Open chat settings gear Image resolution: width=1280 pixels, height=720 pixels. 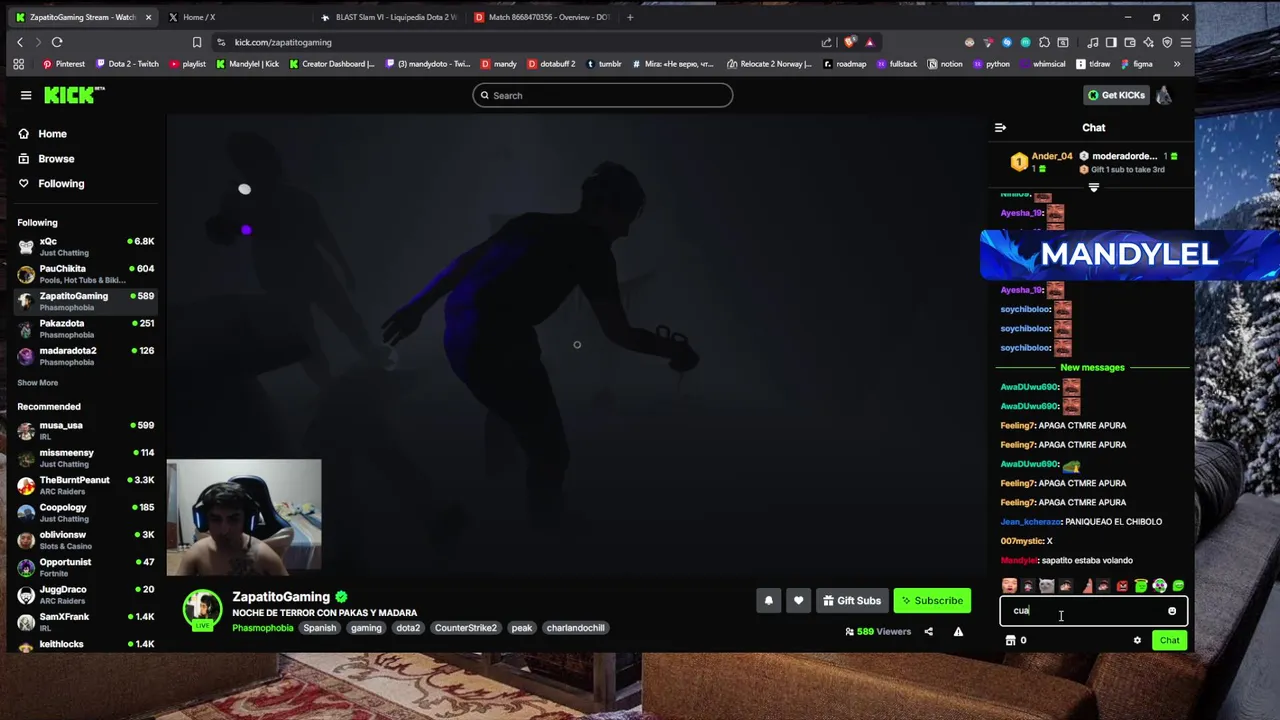point(1137,640)
